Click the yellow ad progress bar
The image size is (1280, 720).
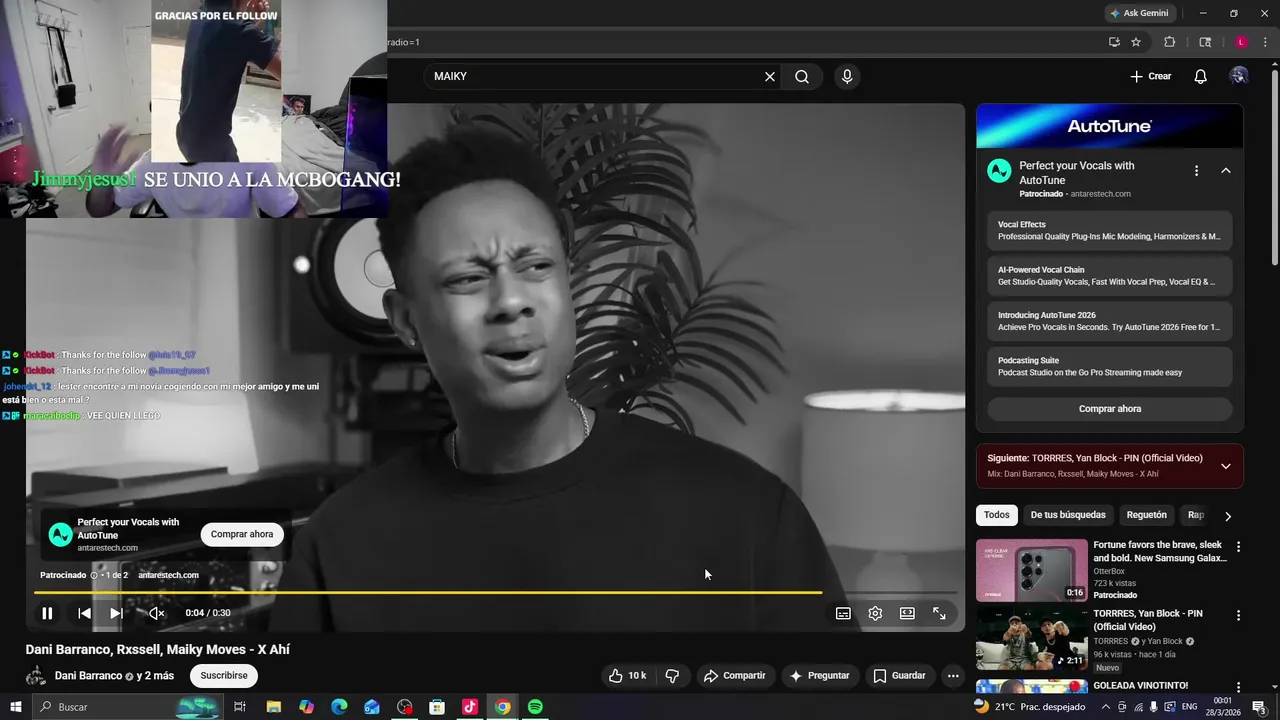(x=428, y=593)
